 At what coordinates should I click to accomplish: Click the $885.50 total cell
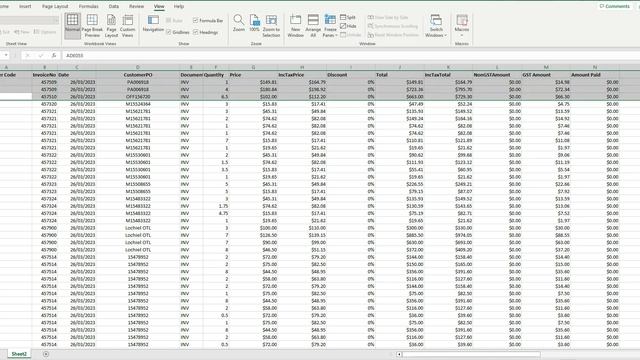(x=400, y=235)
